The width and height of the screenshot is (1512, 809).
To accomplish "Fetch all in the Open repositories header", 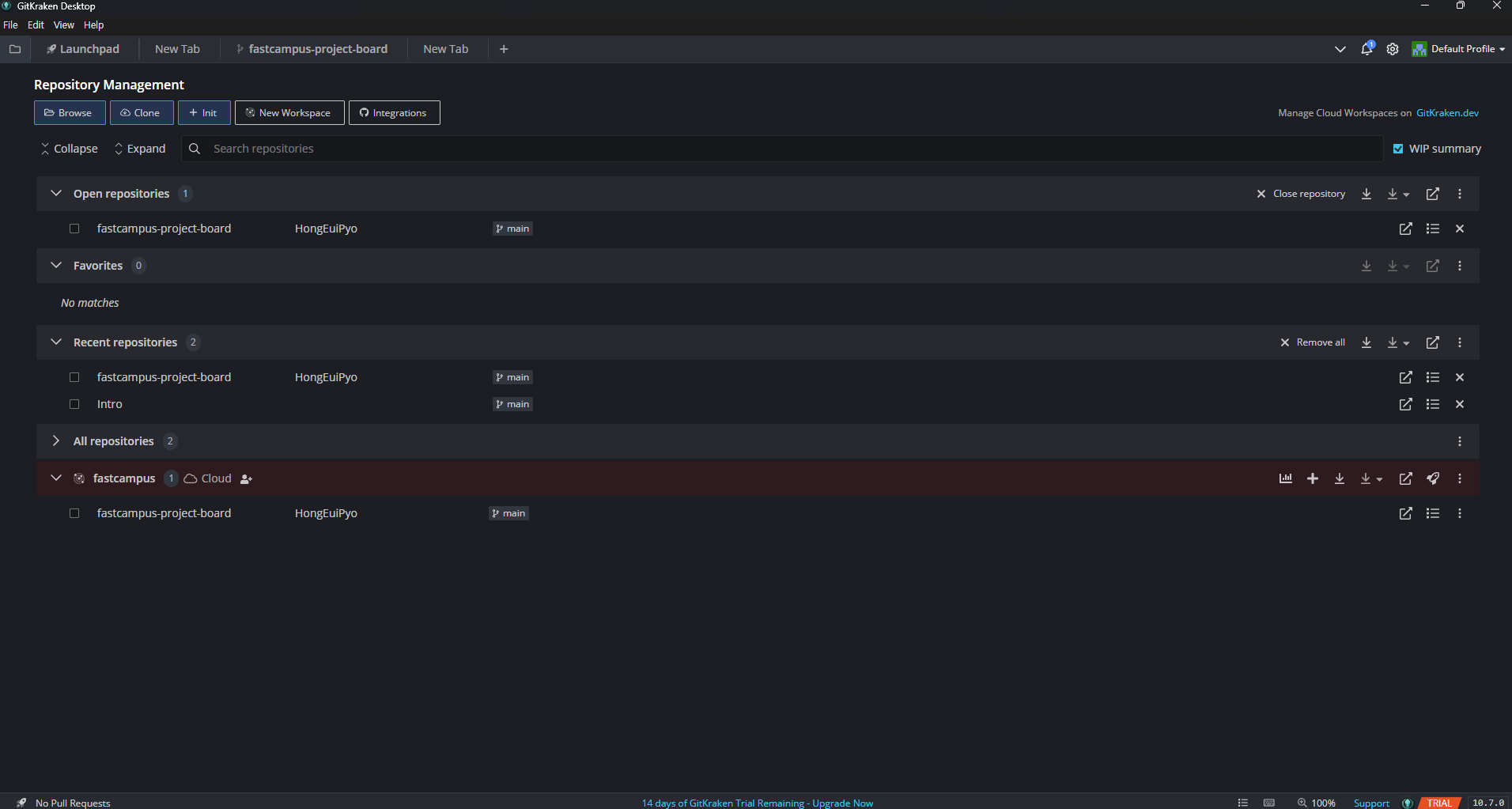I will click(x=1366, y=194).
